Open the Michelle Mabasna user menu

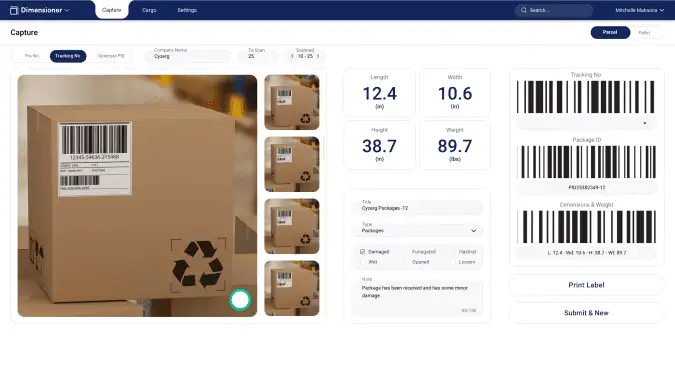coord(639,10)
